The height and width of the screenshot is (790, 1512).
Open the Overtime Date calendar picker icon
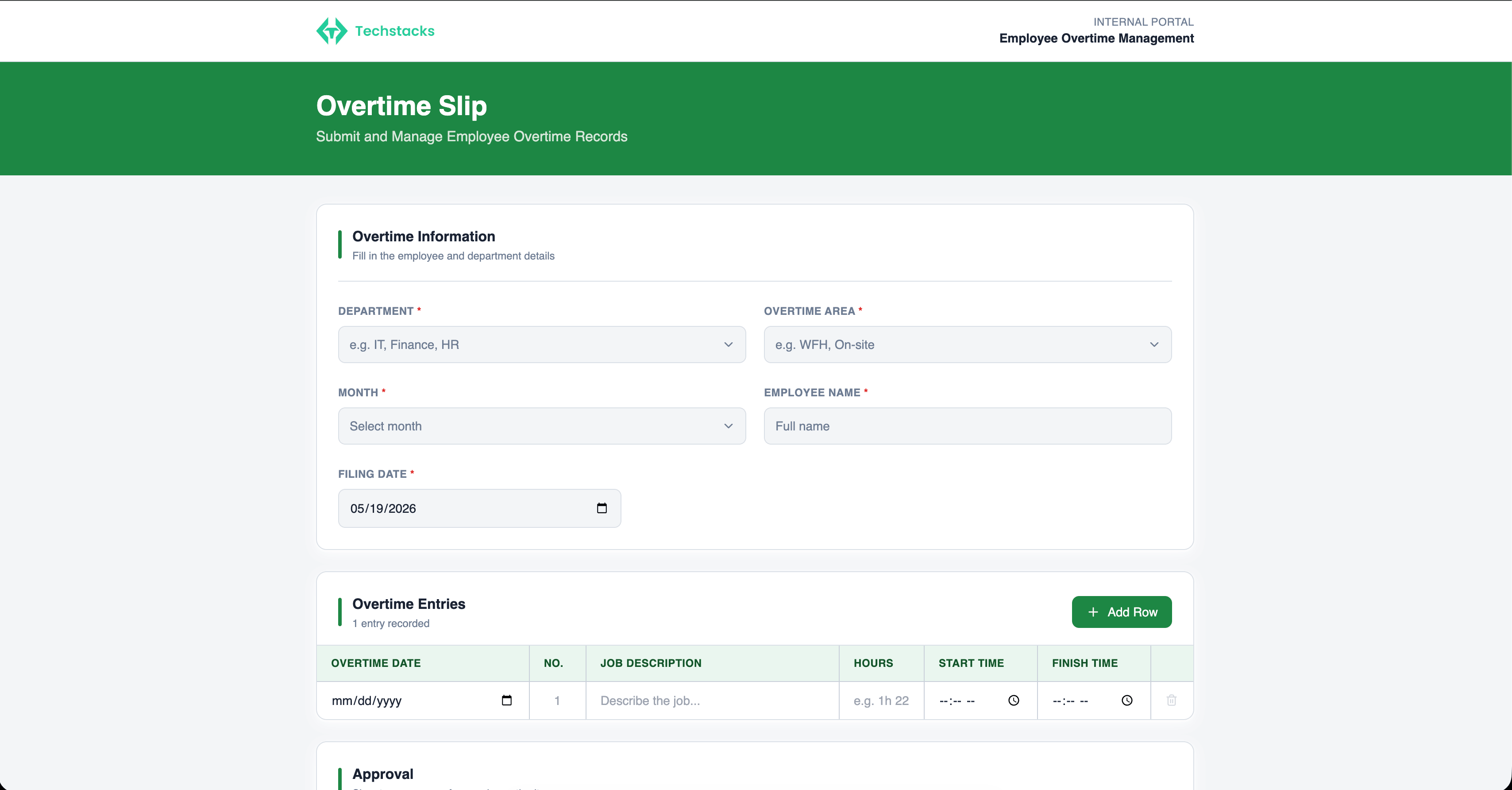pos(506,700)
